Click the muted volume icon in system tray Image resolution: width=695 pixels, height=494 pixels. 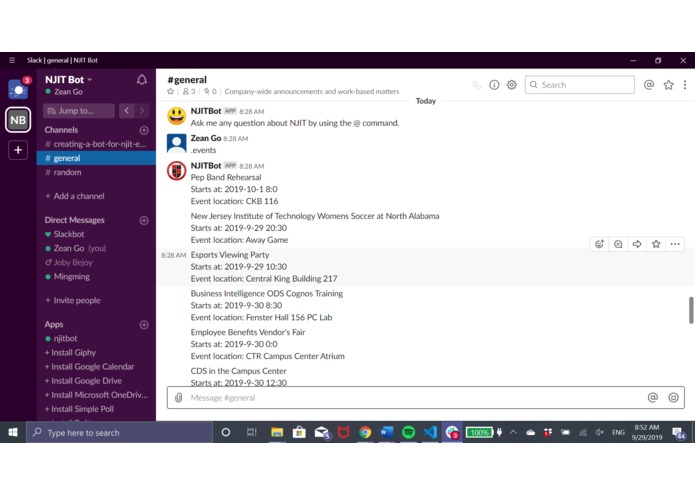[600, 432]
